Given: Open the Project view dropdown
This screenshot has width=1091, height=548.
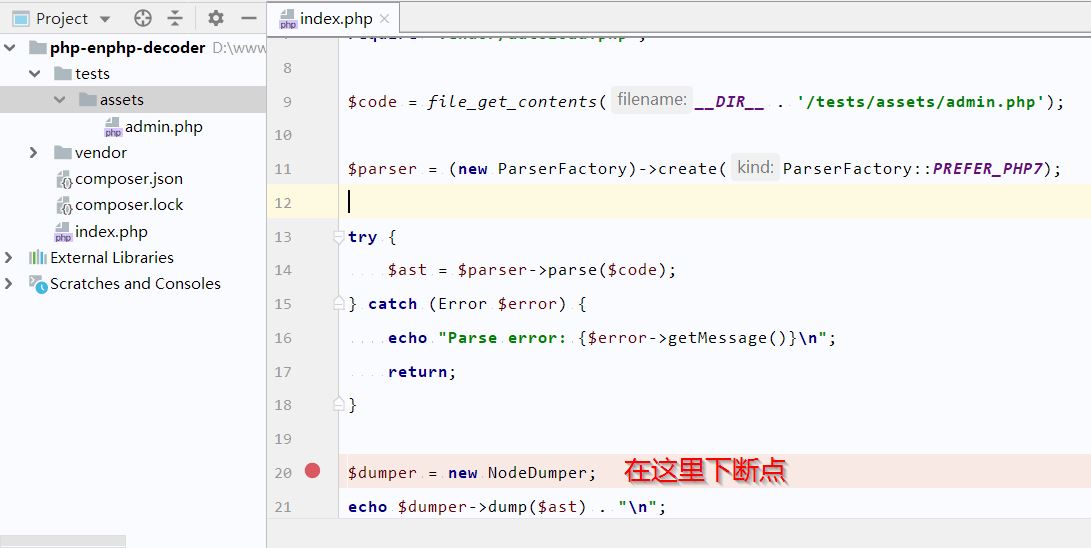Looking at the screenshot, I should (x=105, y=19).
